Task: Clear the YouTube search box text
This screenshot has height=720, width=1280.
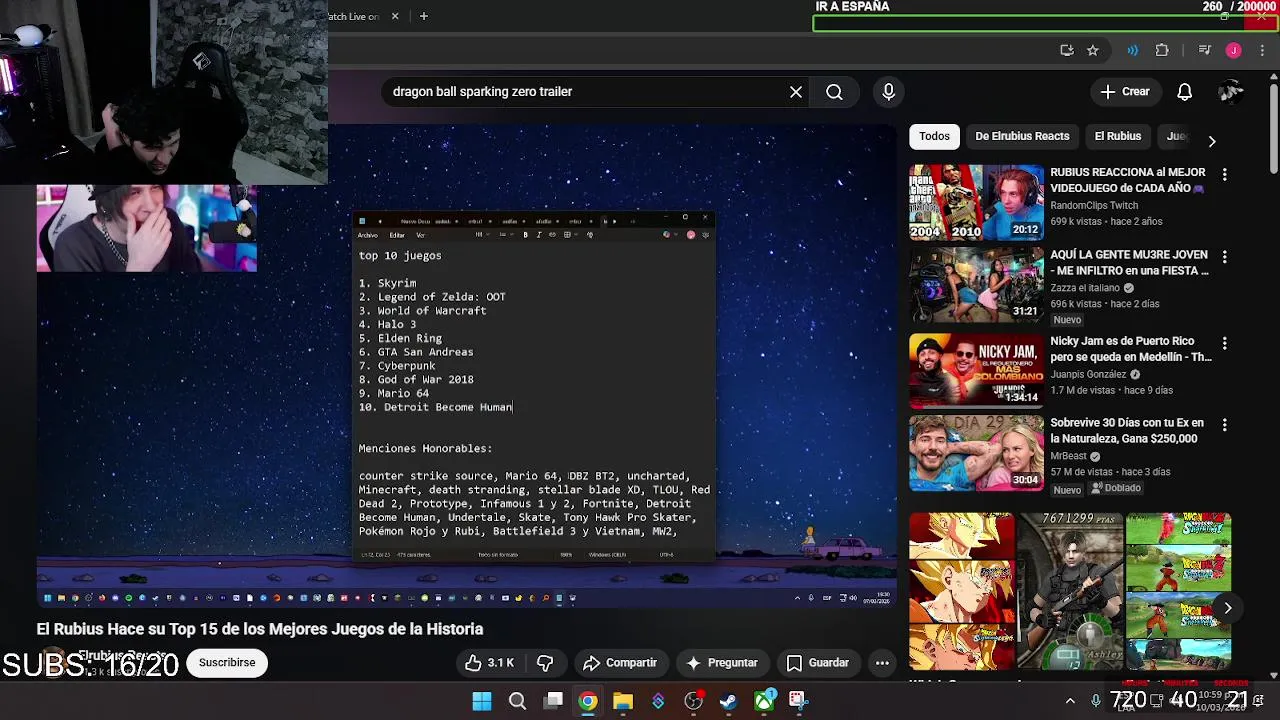Action: pyautogui.click(x=796, y=92)
